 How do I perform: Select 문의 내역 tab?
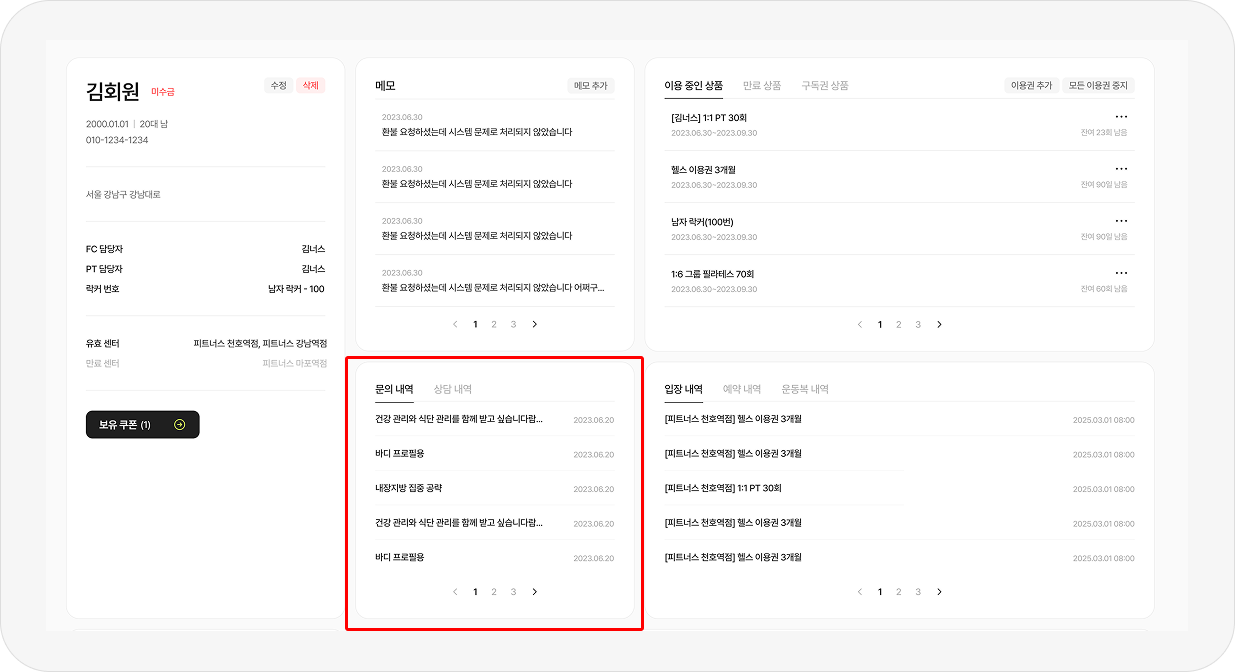pos(394,389)
